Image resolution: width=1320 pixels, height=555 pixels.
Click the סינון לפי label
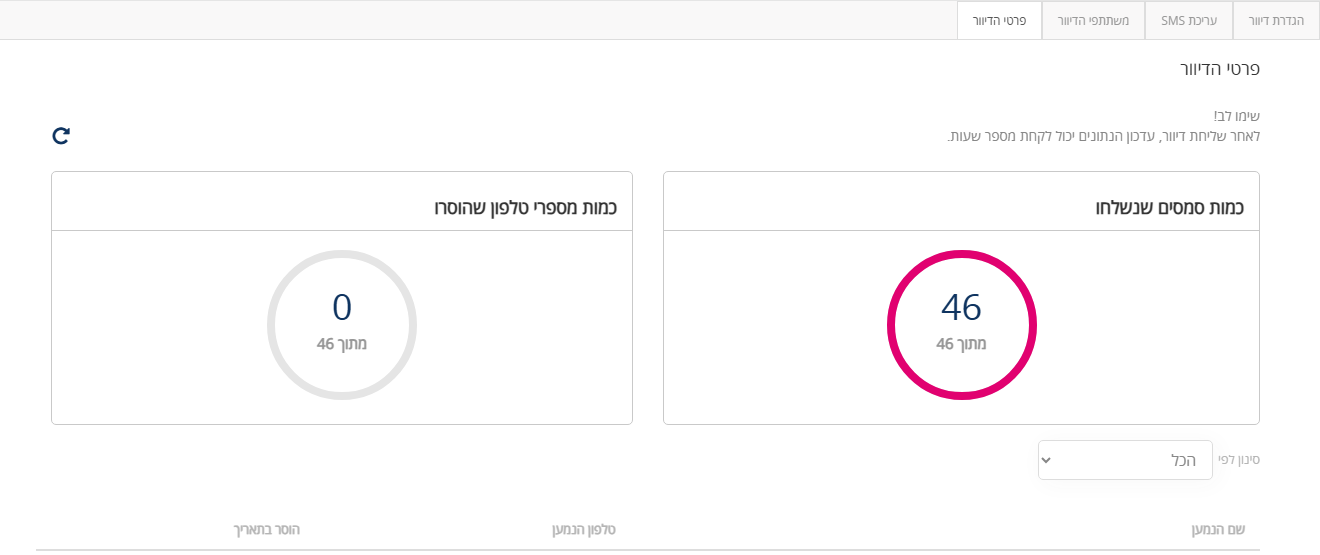[x=1240, y=460]
